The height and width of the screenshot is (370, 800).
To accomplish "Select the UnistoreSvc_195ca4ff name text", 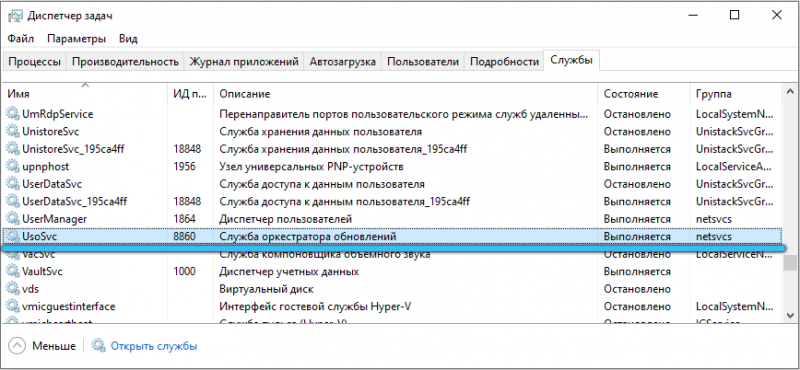I will point(73,149).
